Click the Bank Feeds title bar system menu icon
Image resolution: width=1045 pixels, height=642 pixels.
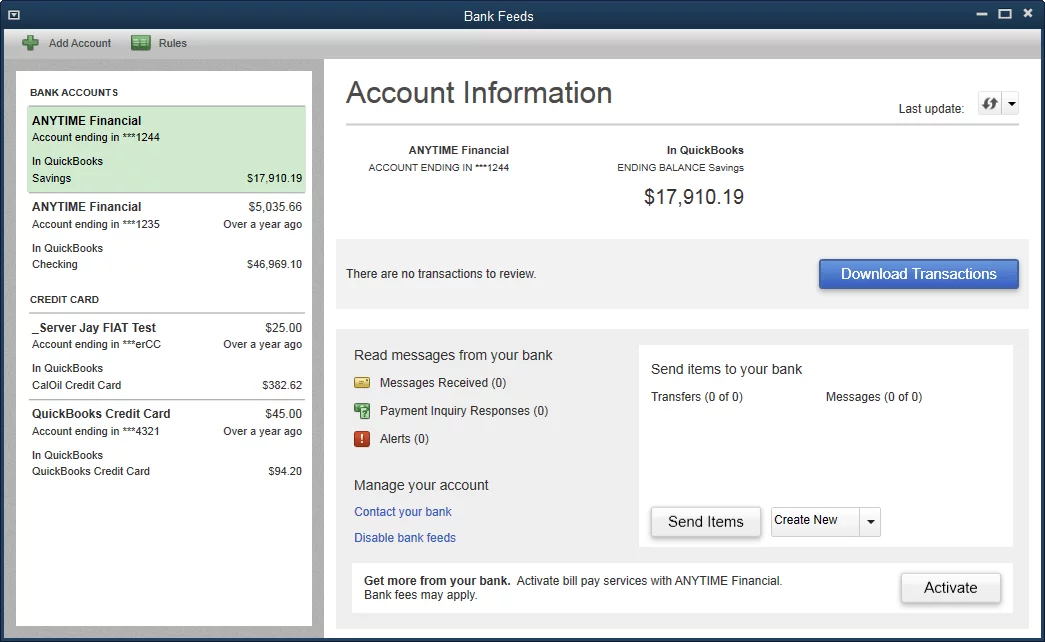14,14
